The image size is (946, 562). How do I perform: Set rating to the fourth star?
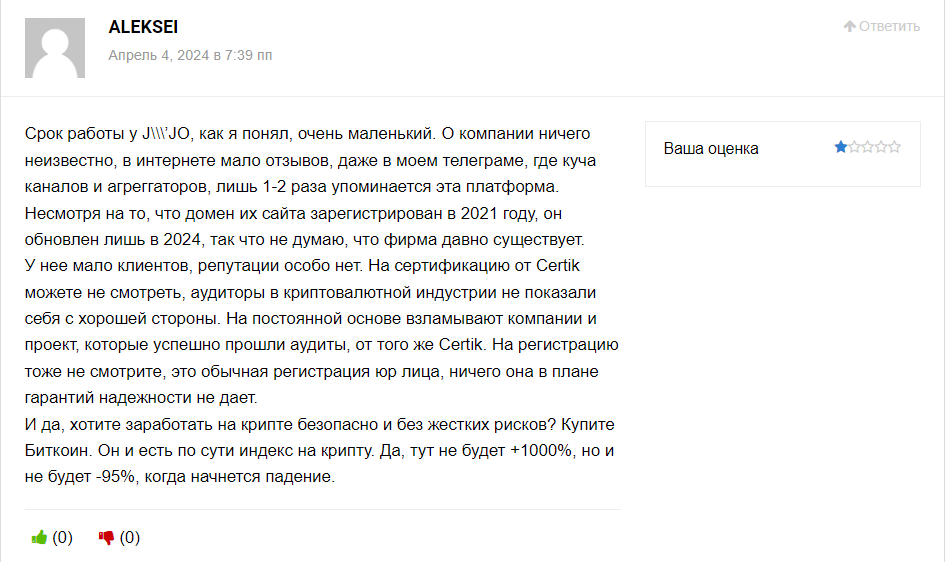click(881, 147)
